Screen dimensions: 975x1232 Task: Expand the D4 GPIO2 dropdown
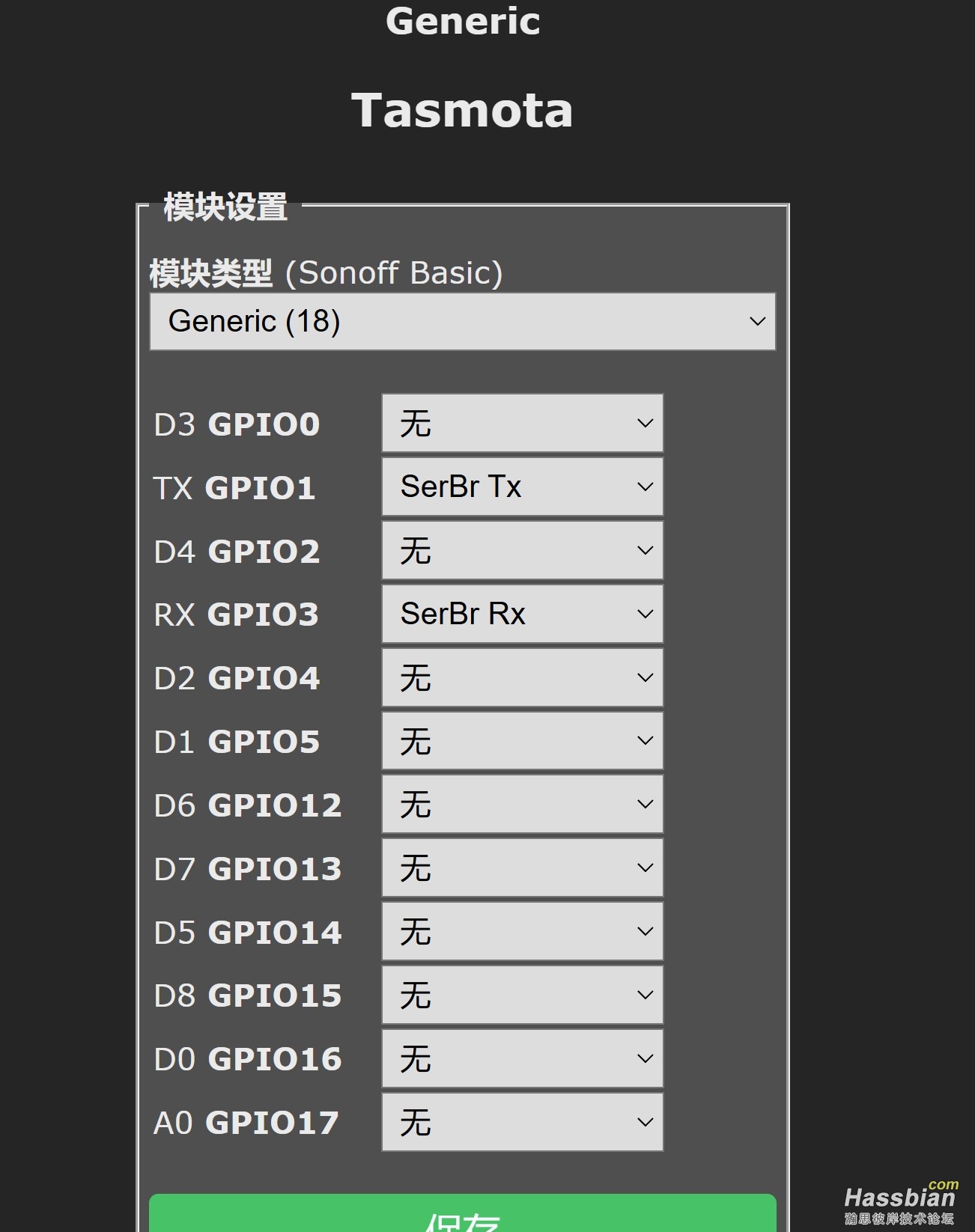tap(522, 551)
